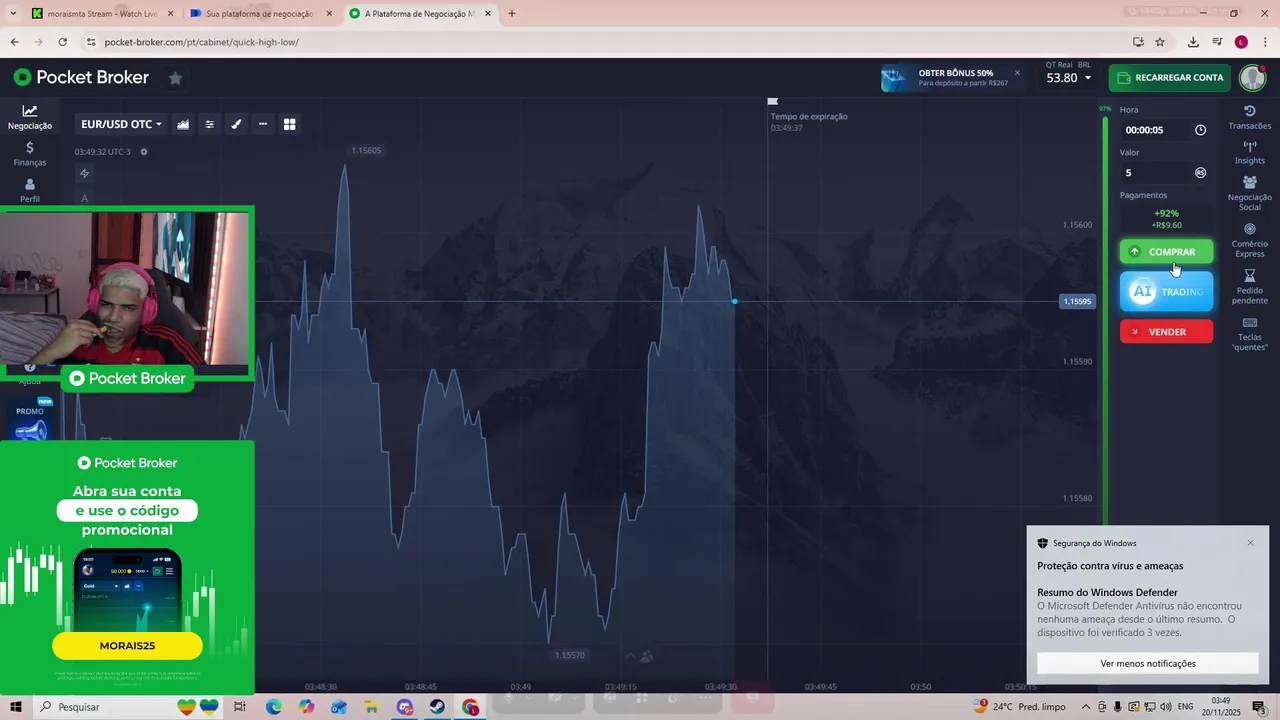The image size is (1280, 720).
Task: Reload the page in Chrome
Action: pyautogui.click(x=62, y=42)
